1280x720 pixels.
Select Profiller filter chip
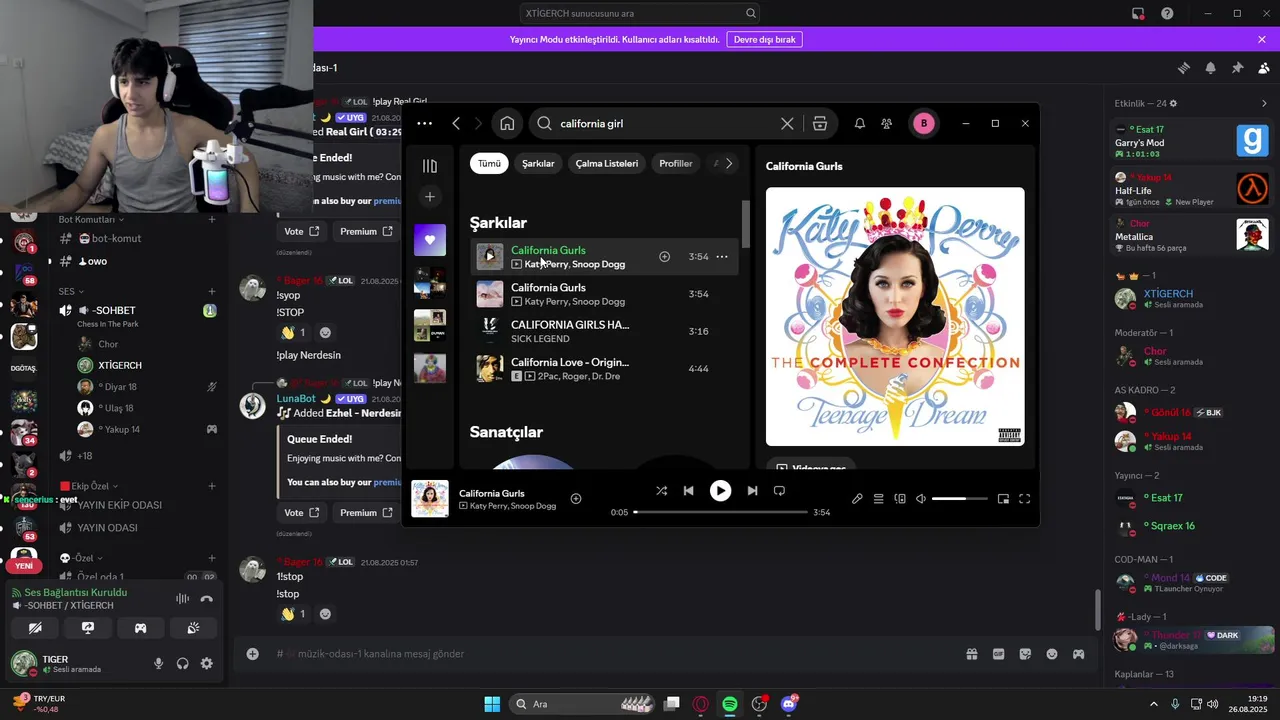676,163
